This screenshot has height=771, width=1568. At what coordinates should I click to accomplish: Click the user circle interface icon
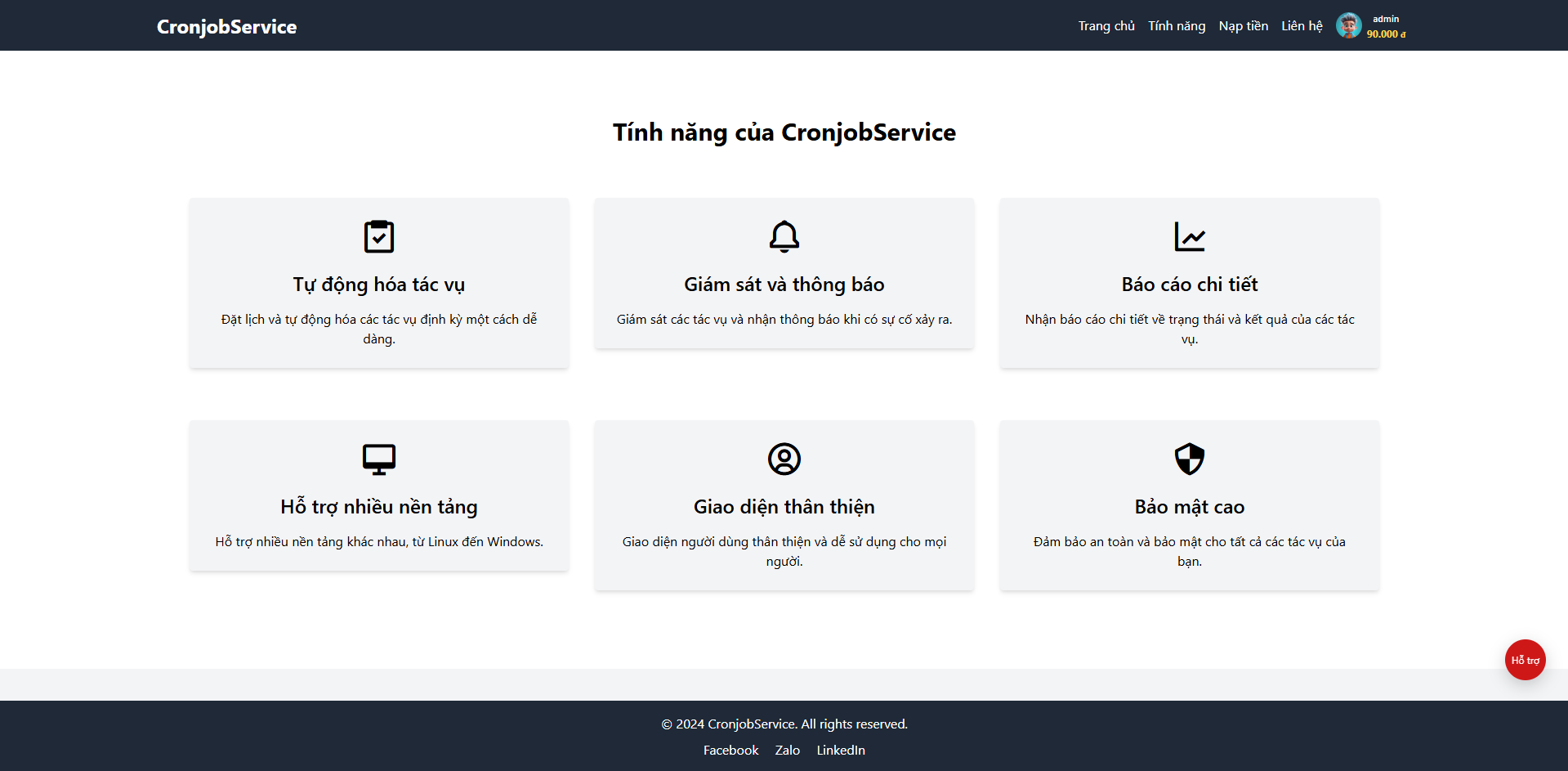pyautogui.click(x=784, y=459)
